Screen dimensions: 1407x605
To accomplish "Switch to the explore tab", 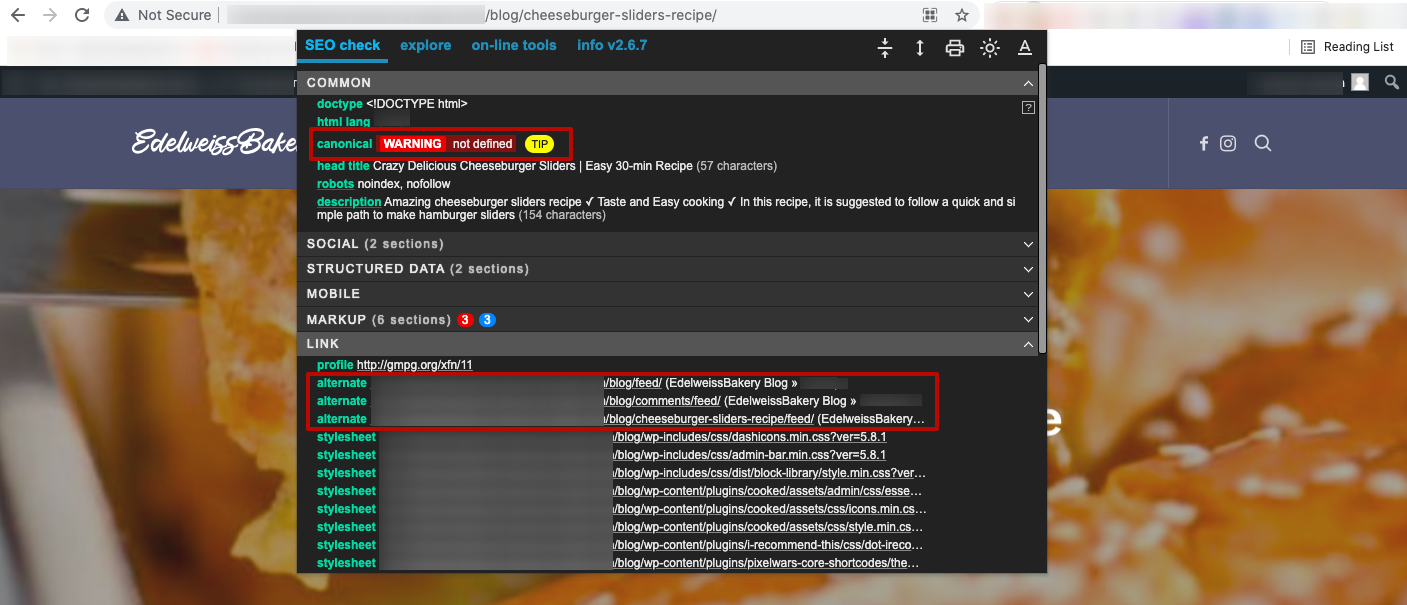I will pyautogui.click(x=425, y=45).
